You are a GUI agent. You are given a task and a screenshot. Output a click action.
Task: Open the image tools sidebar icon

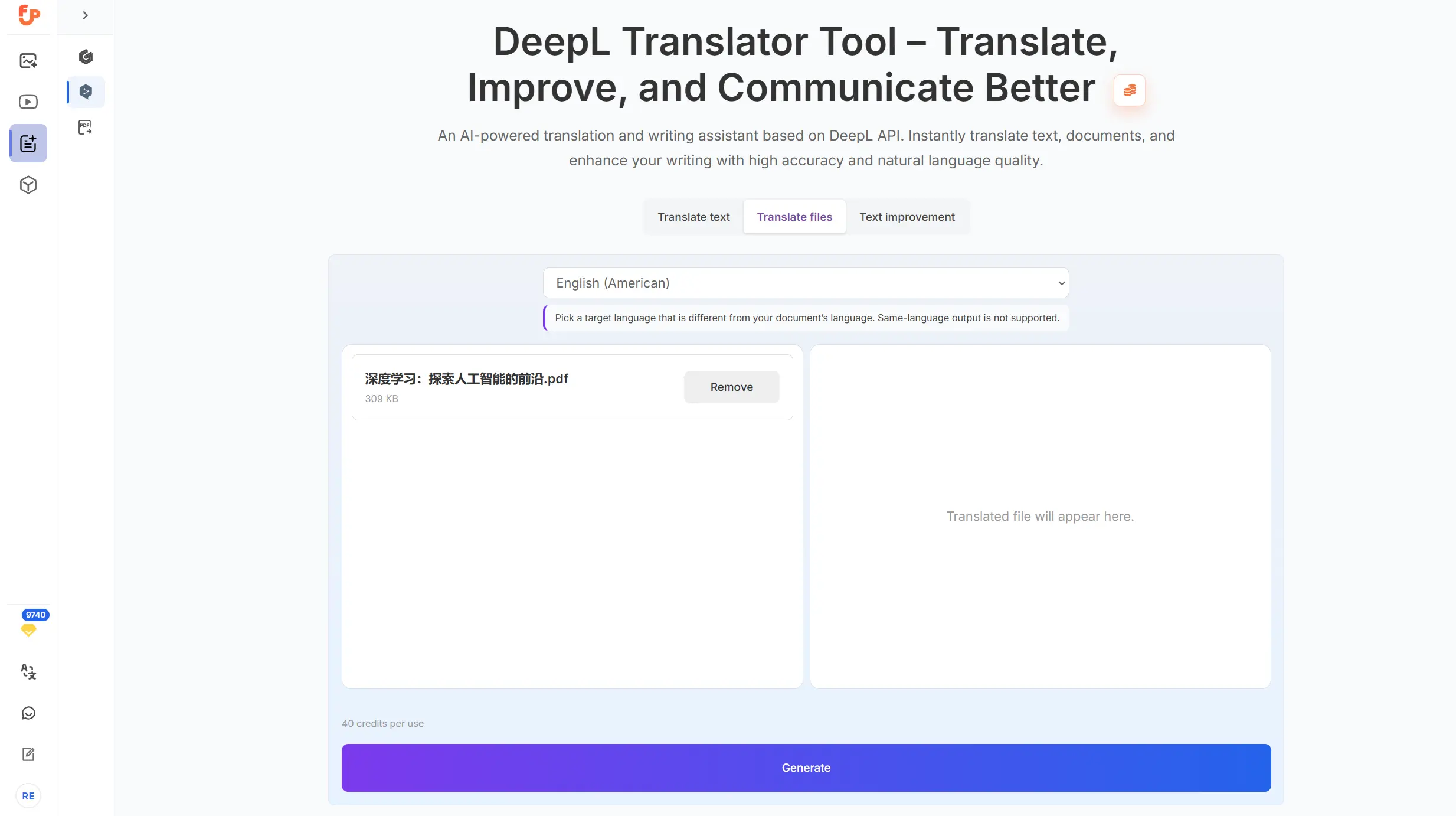pyautogui.click(x=28, y=60)
